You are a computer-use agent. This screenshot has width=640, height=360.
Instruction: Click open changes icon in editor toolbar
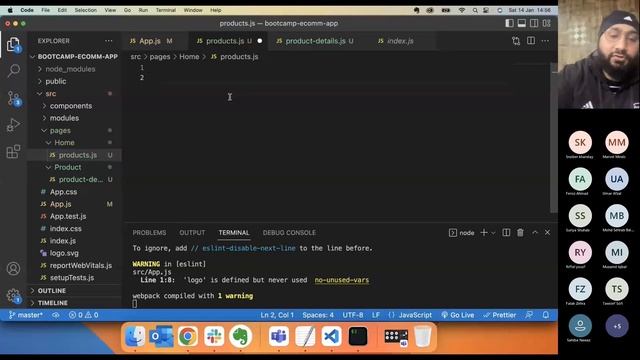(x=516, y=41)
